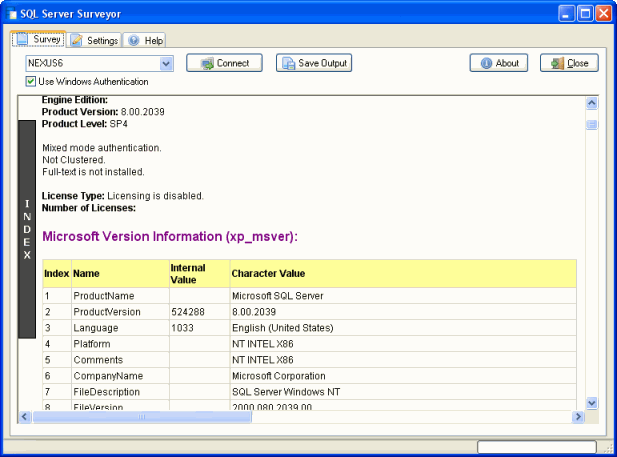Click the Comments row NT INTEL X86 value
This screenshot has width=617, height=457.
tap(403, 360)
